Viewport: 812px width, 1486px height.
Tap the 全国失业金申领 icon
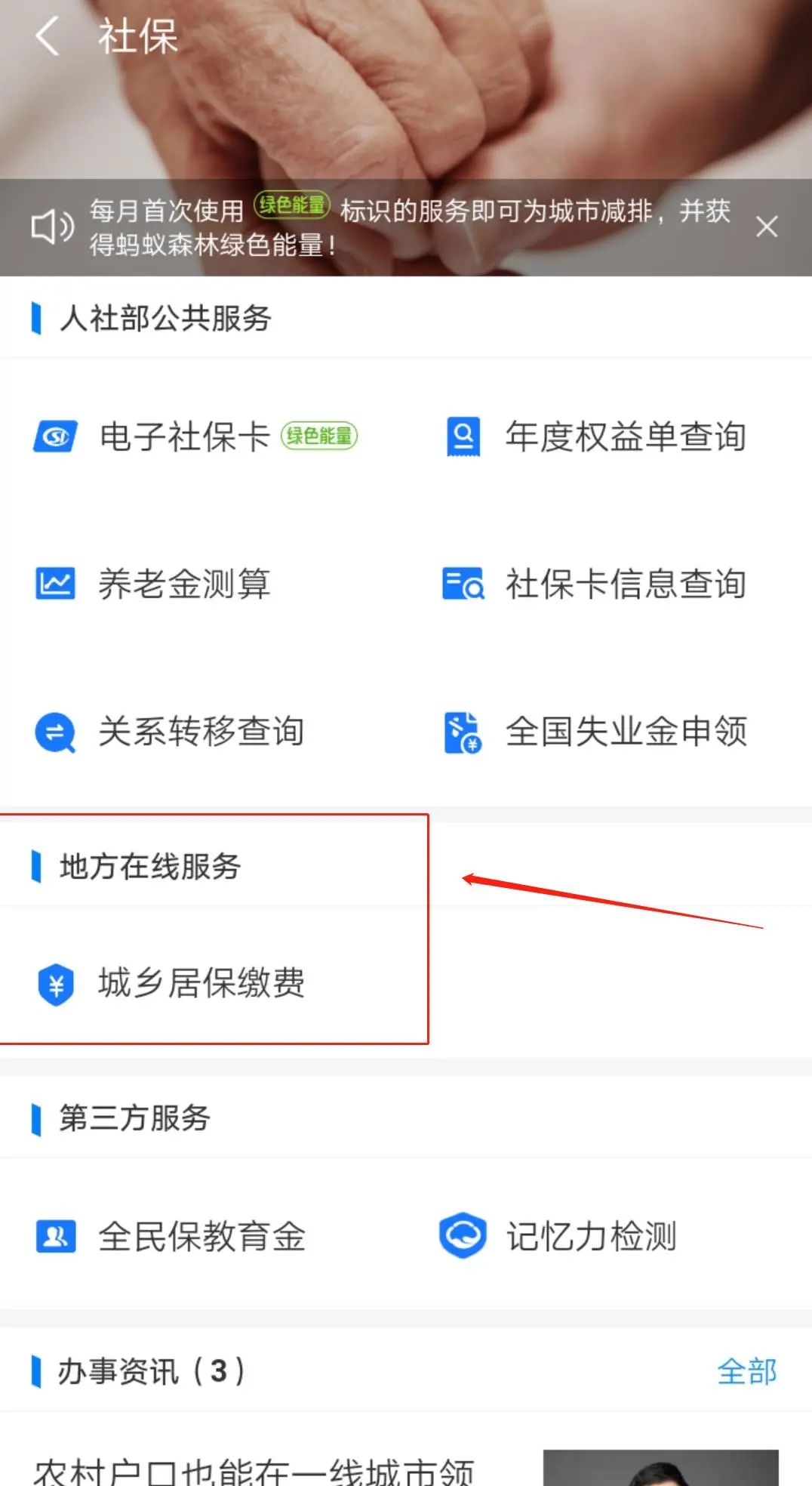tap(463, 732)
